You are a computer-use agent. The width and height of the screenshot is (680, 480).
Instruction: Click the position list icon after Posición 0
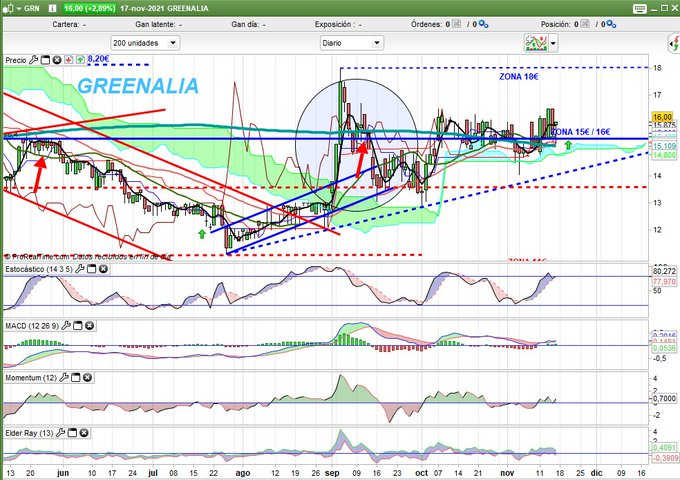585,24
